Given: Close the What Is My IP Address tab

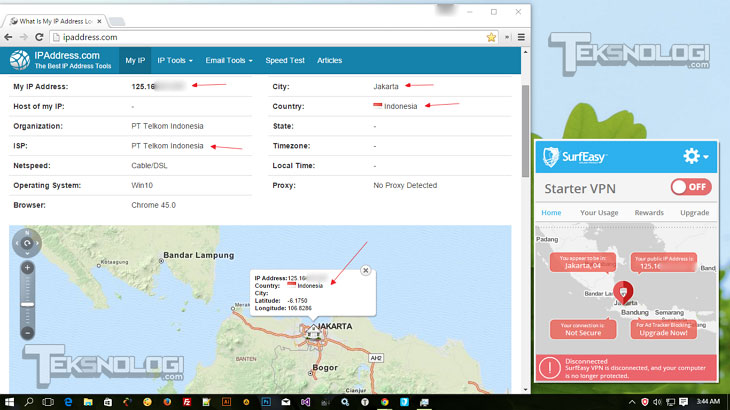Looking at the screenshot, I should [x=99, y=21].
